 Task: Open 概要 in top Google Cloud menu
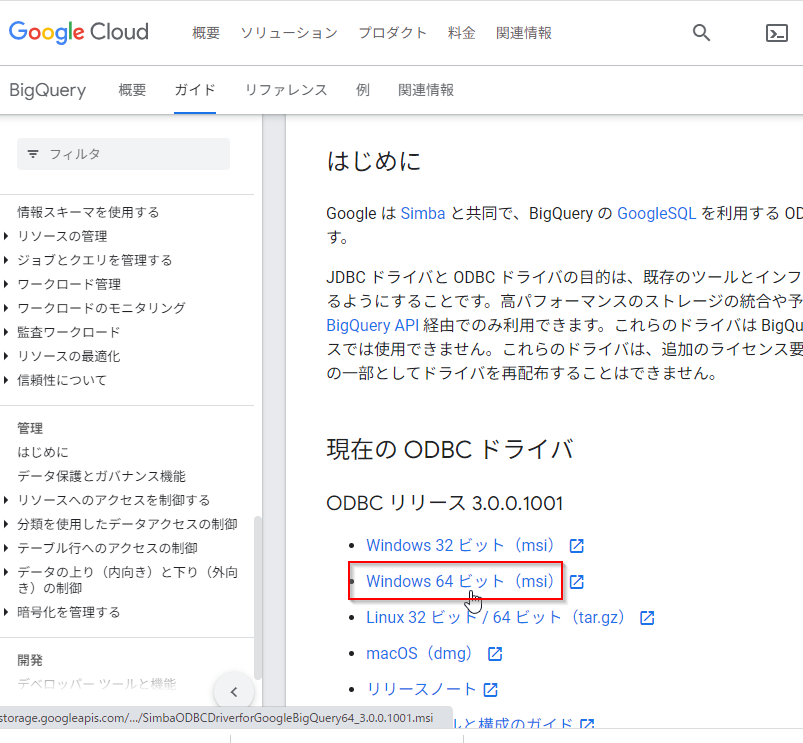[206, 33]
